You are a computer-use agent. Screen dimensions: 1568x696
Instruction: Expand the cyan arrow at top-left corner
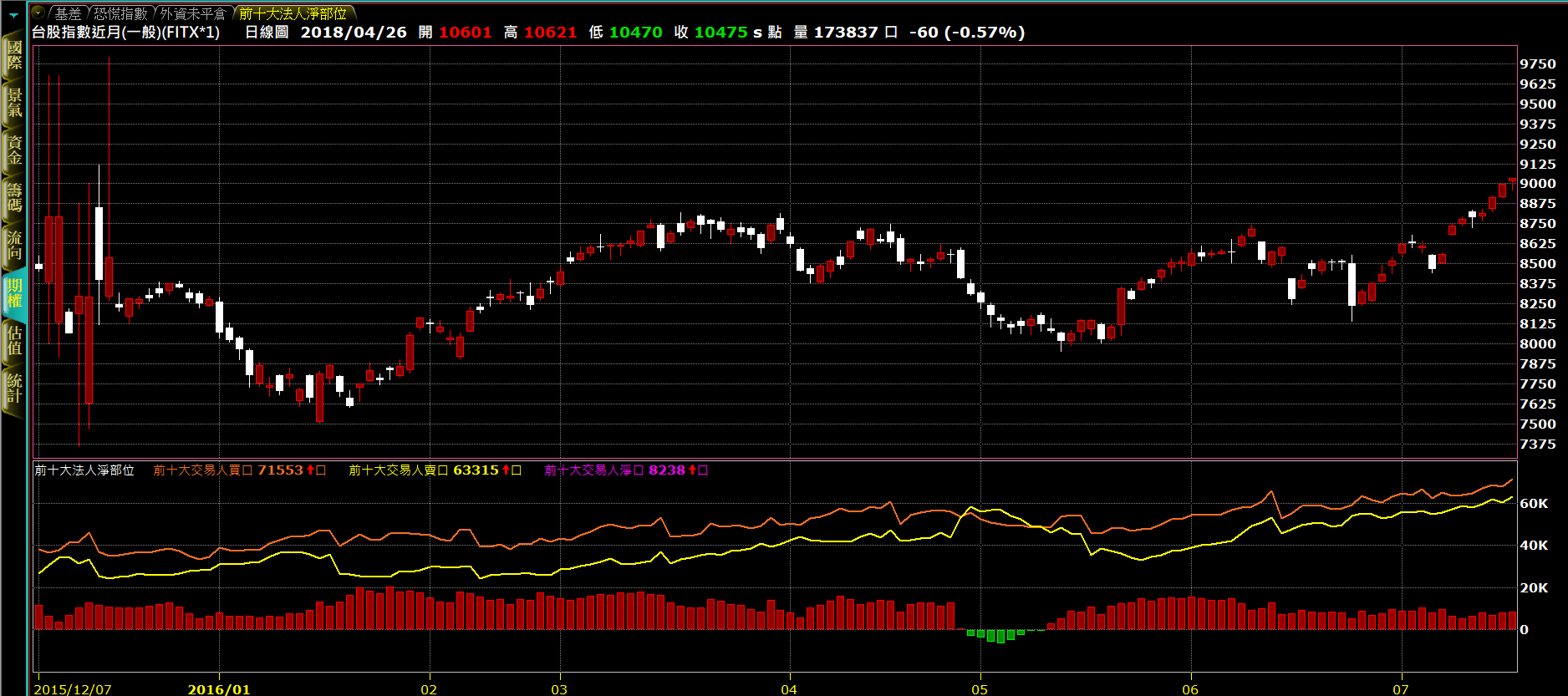[13, 14]
